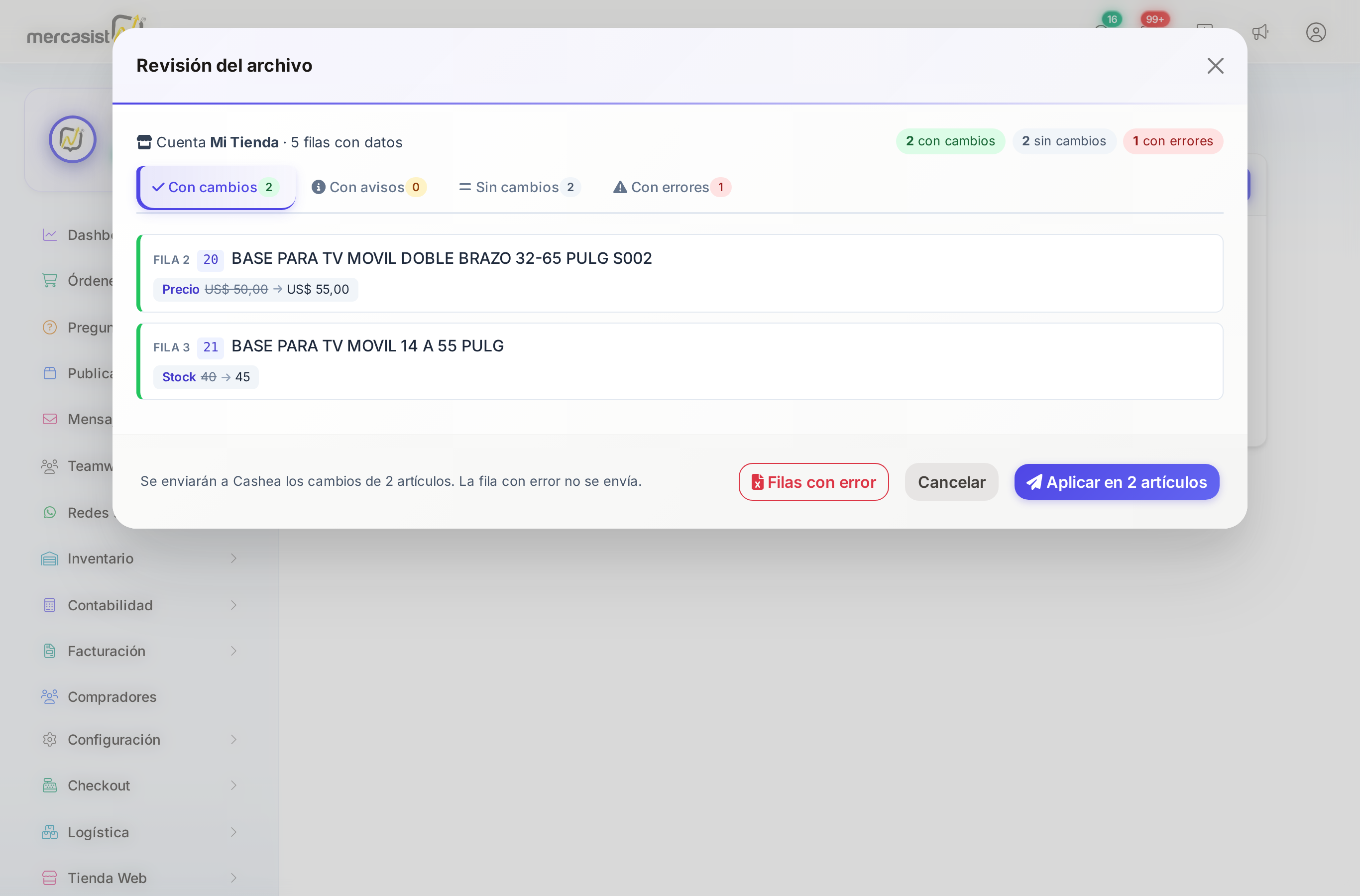
Task: Expand the Facturación menu chevron
Action: [233, 651]
